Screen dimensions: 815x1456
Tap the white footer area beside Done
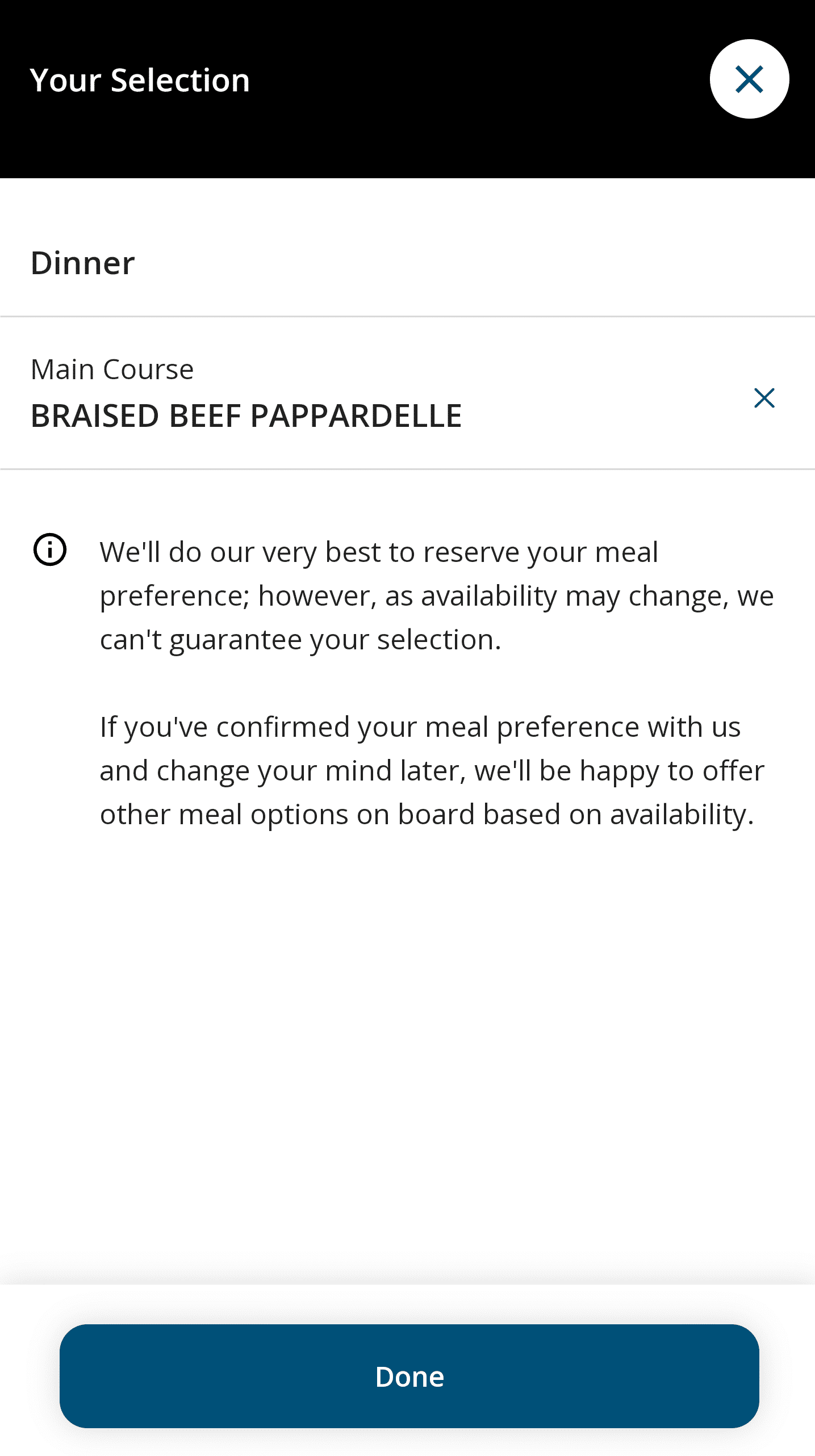click(28, 1377)
